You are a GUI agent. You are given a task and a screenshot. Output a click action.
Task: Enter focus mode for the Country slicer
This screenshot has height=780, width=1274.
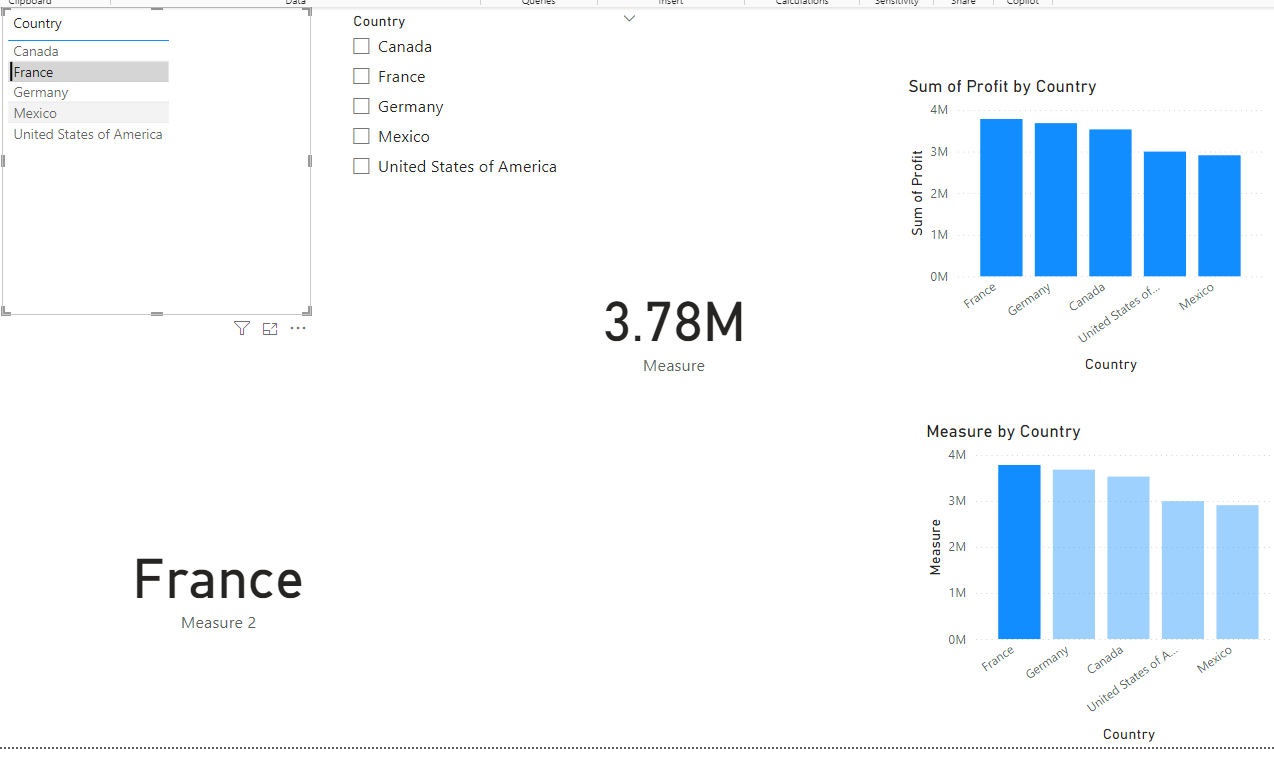tap(270, 328)
